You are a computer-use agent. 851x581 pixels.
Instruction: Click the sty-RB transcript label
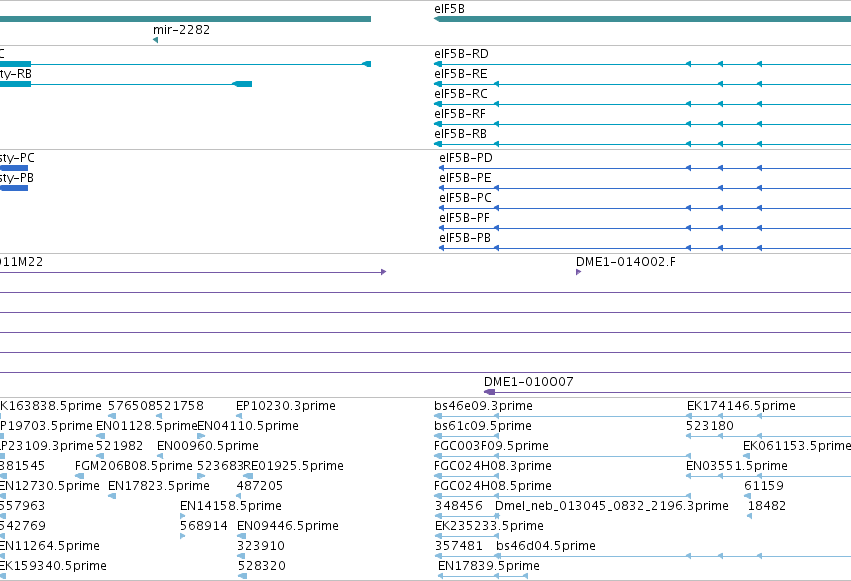16,74
